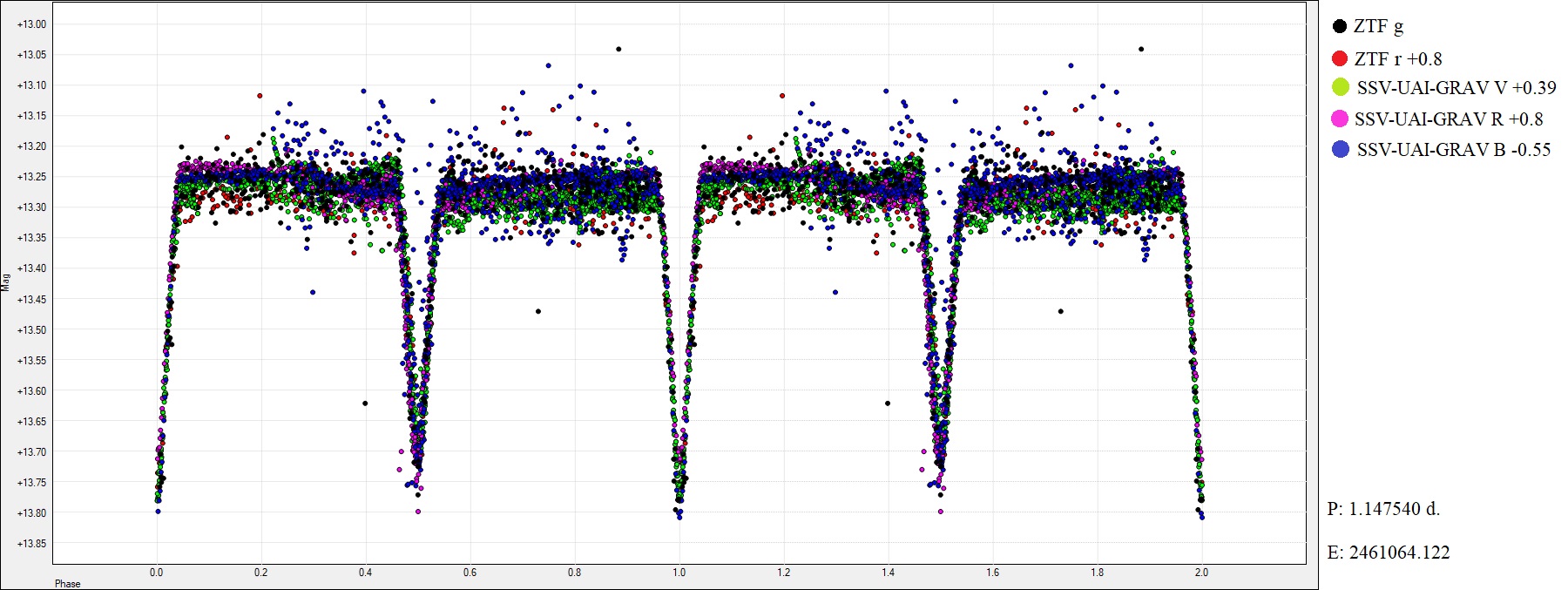
Task: Click the 1.0 tick on phase axis
Action: point(679,573)
